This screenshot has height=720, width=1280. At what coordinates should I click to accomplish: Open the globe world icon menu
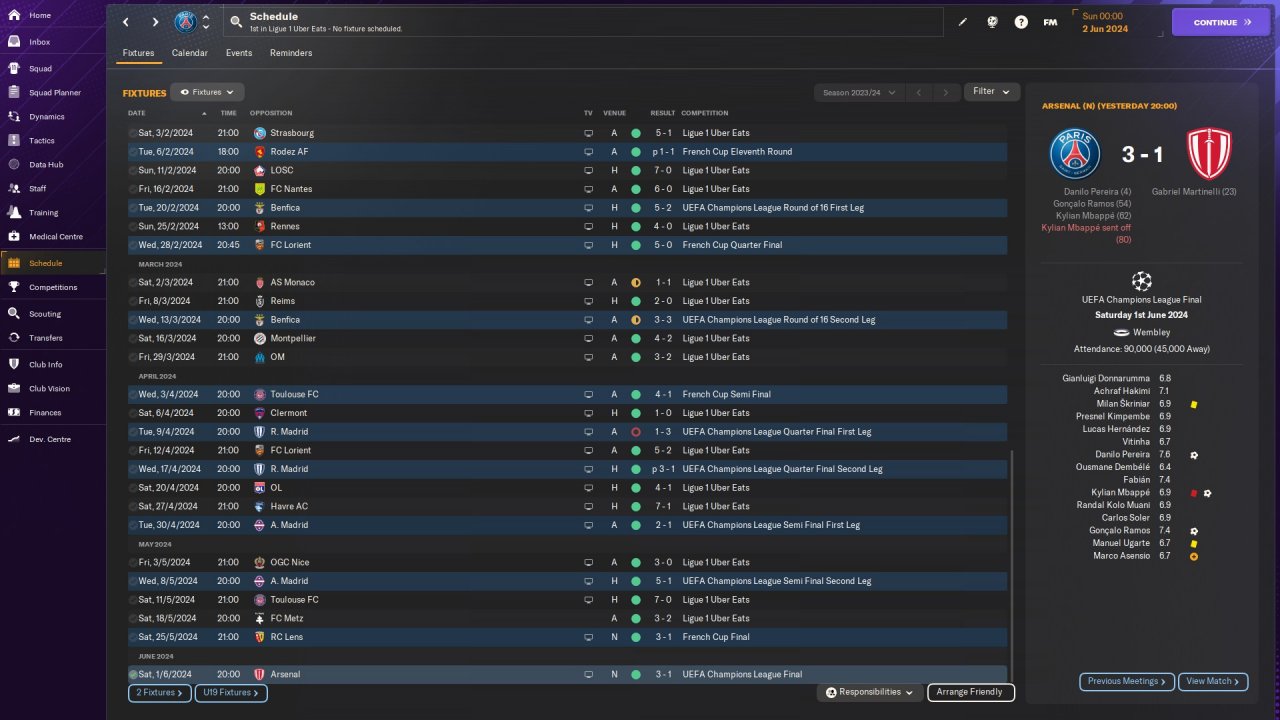tap(992, 22)
